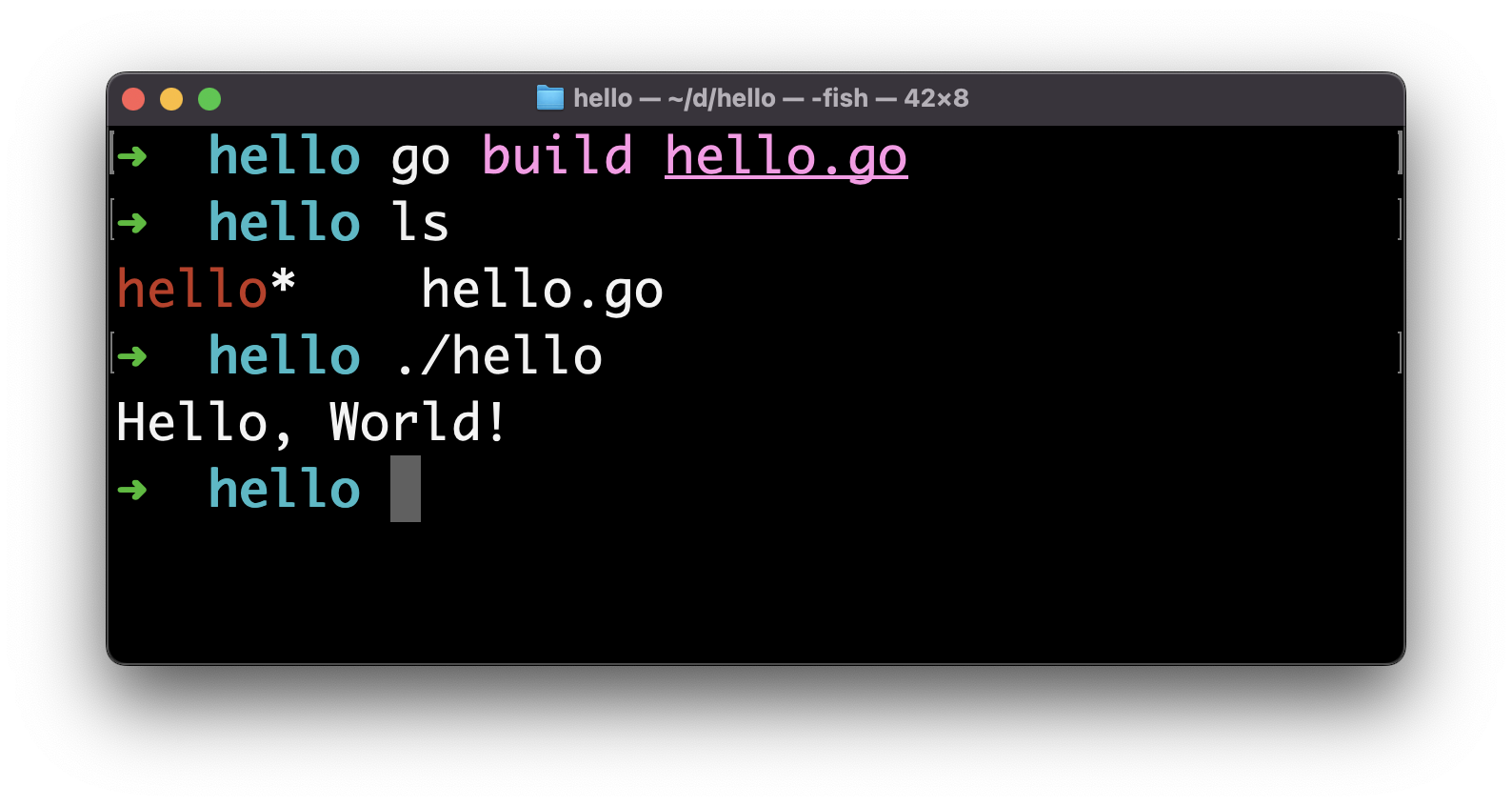This screenshot has width=1512, height=806.
Task: Click the white hello.go file in ls output
Action: pyautogui.click(x=543, y=291)
